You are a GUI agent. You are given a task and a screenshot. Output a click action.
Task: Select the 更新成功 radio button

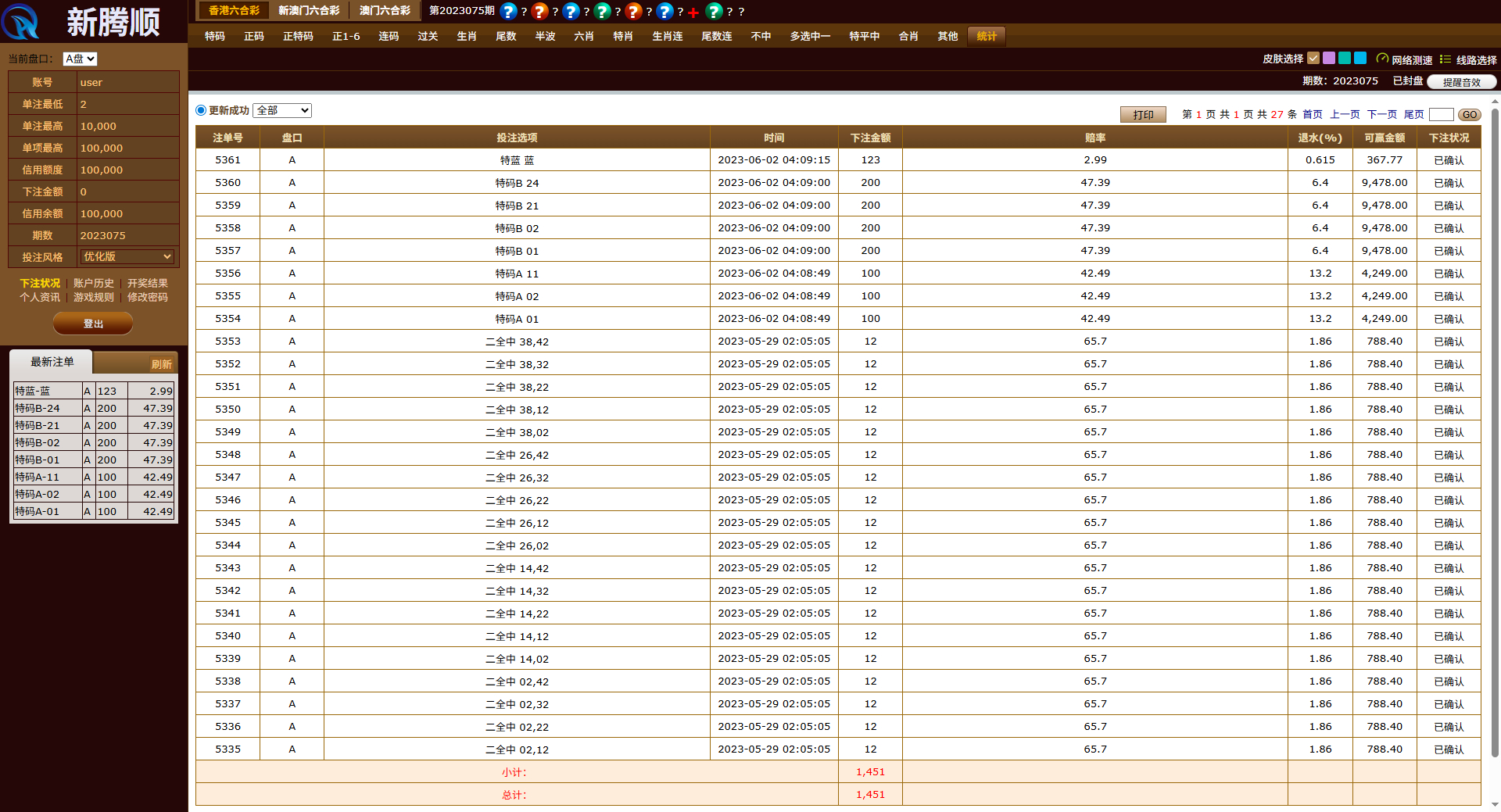(x=201, y=110)
